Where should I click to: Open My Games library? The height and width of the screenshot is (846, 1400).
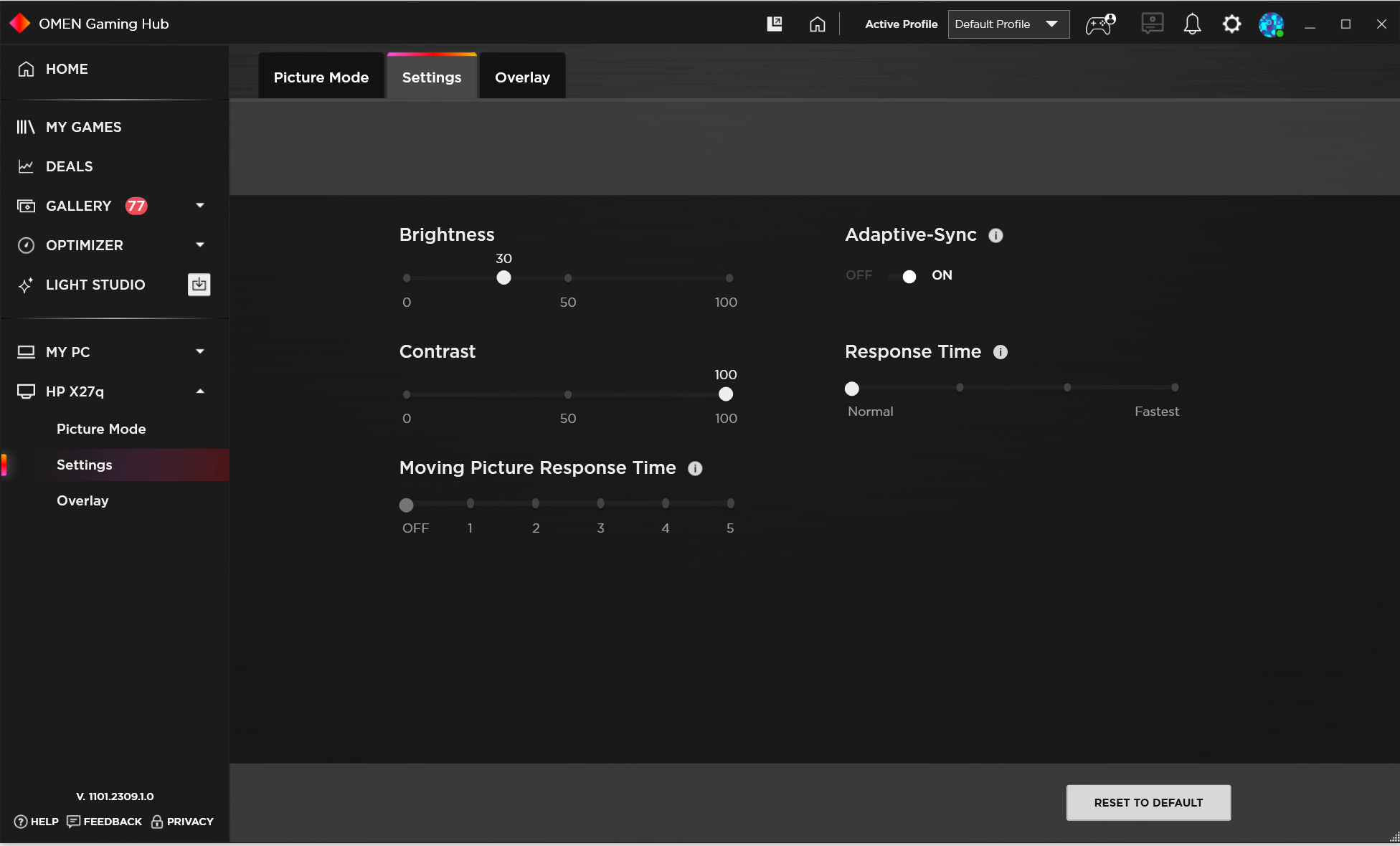point(83,127)
